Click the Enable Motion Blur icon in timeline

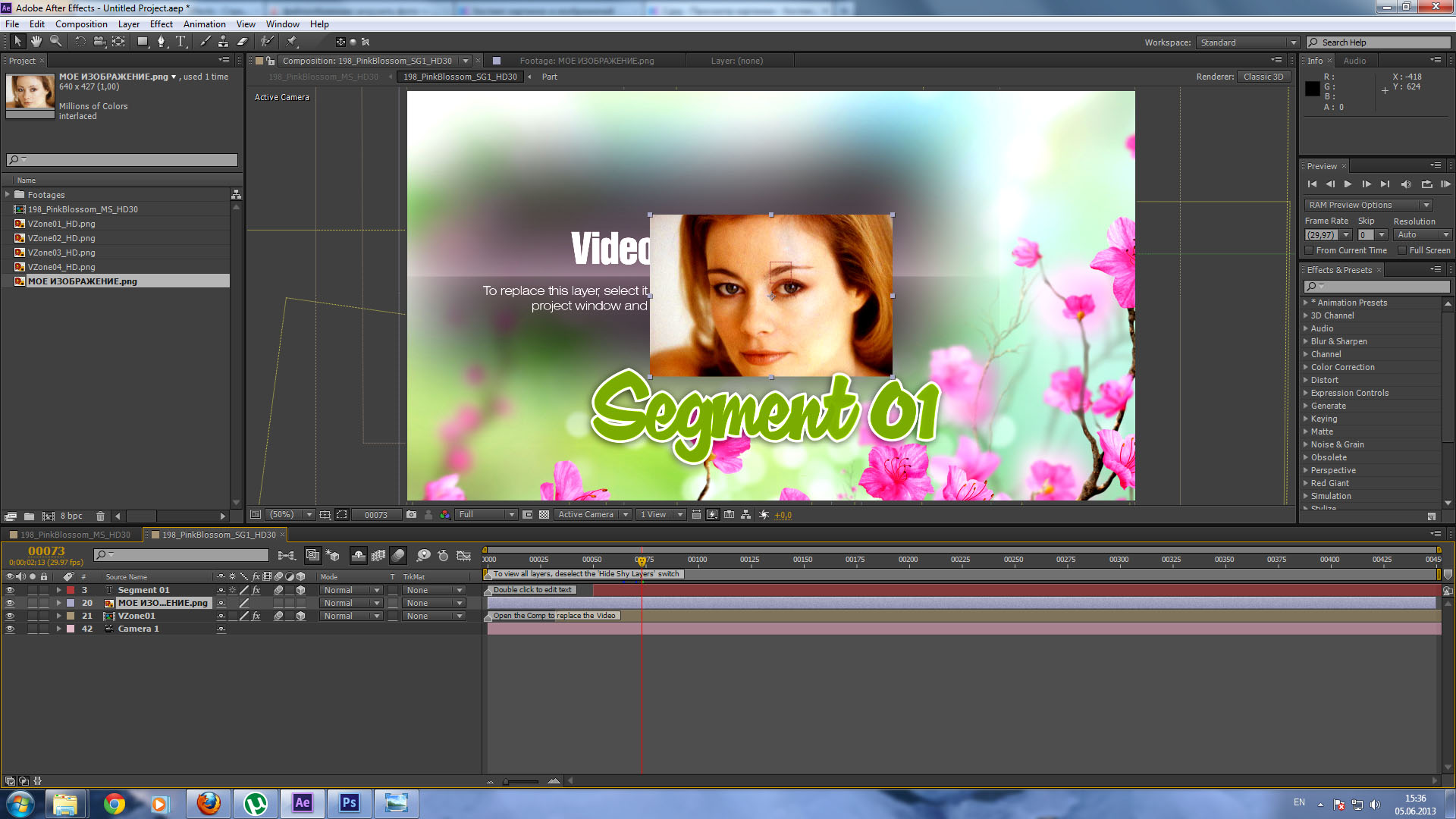point(399,556)
